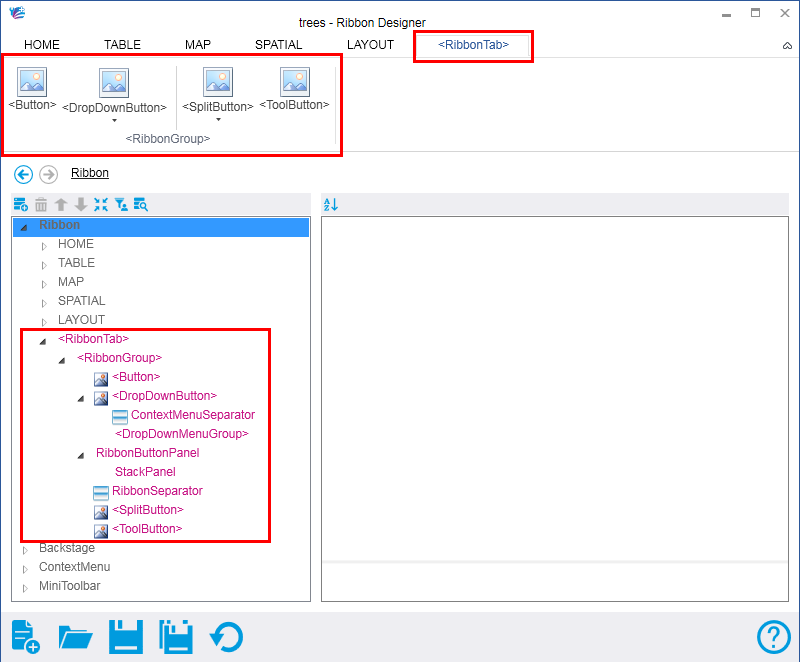Select StackPanel in the tree
The width and height of the screenshot is (800, 662).
click(145, 472)
